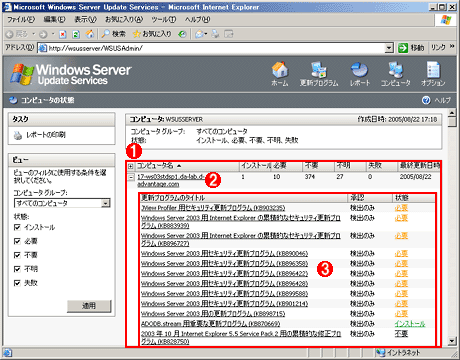Click IE Refresh toolbar icon
460x360 pixels.
(76, 34)
